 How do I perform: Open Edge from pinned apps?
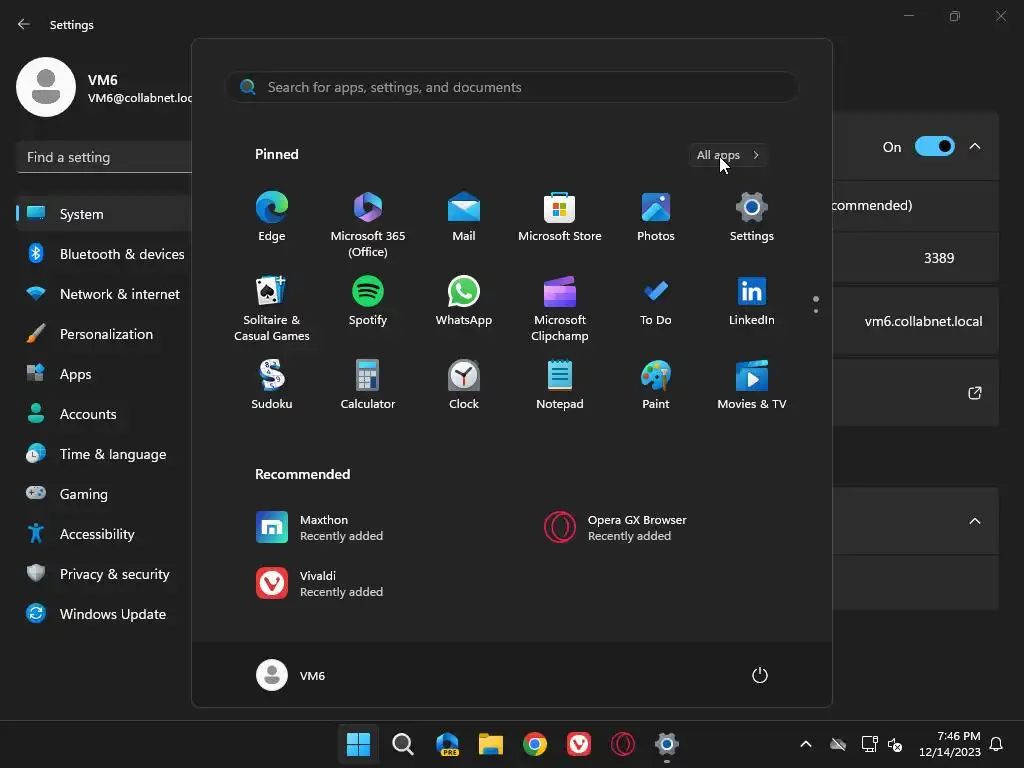point(272,217)
